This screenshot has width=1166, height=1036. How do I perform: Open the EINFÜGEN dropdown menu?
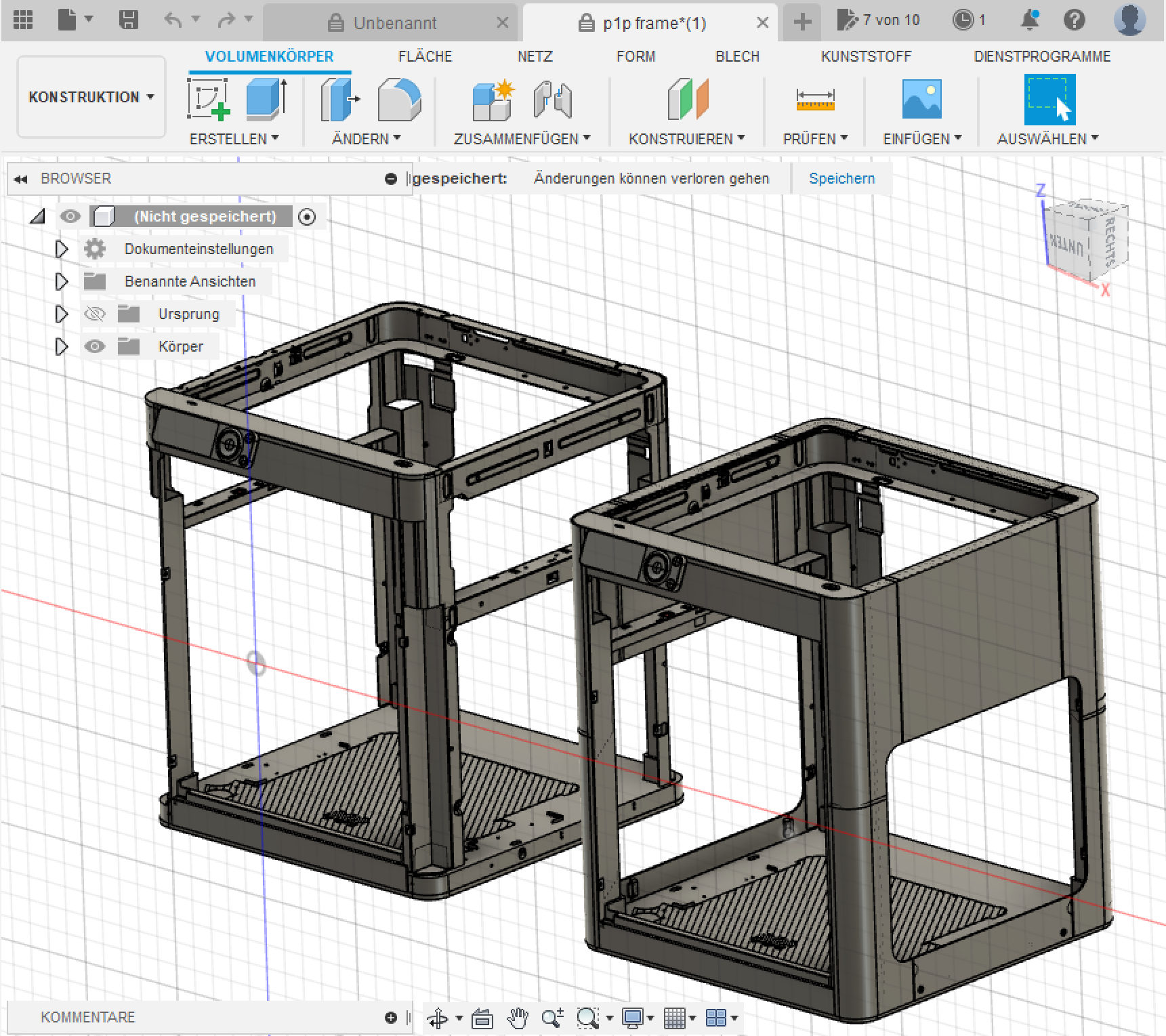(922, 139)
